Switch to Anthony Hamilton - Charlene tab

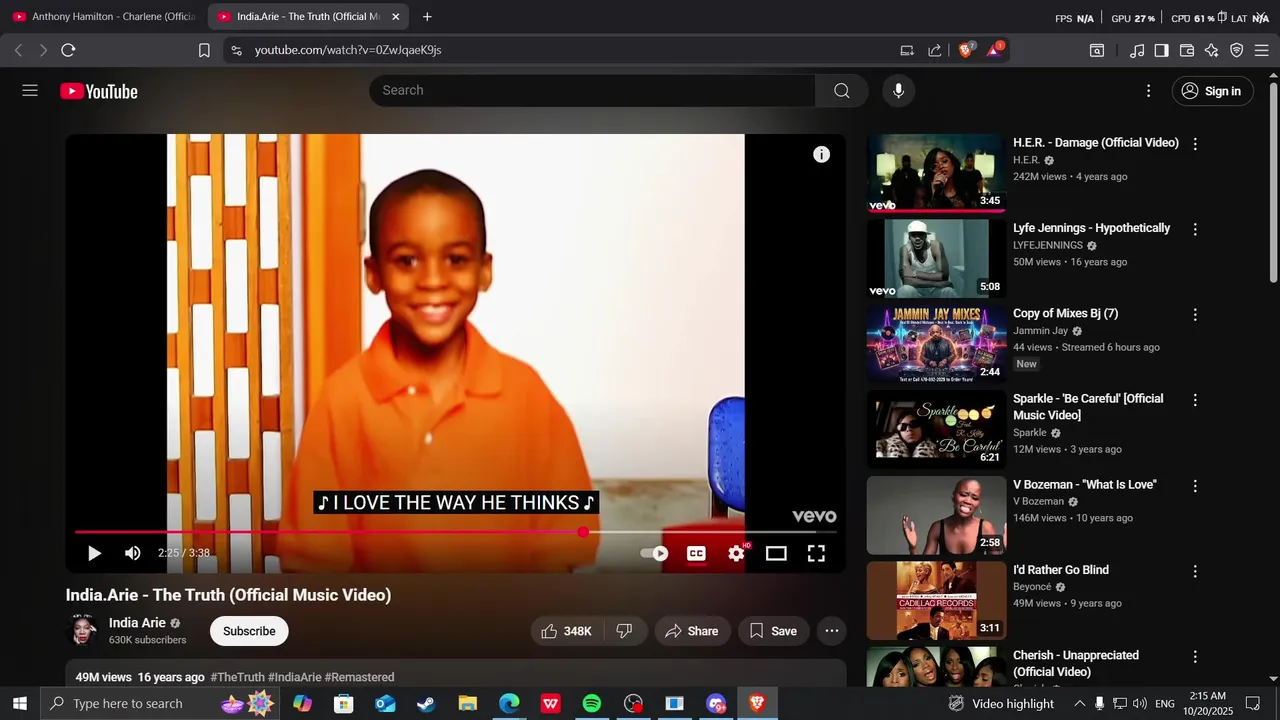pos(104,17)
